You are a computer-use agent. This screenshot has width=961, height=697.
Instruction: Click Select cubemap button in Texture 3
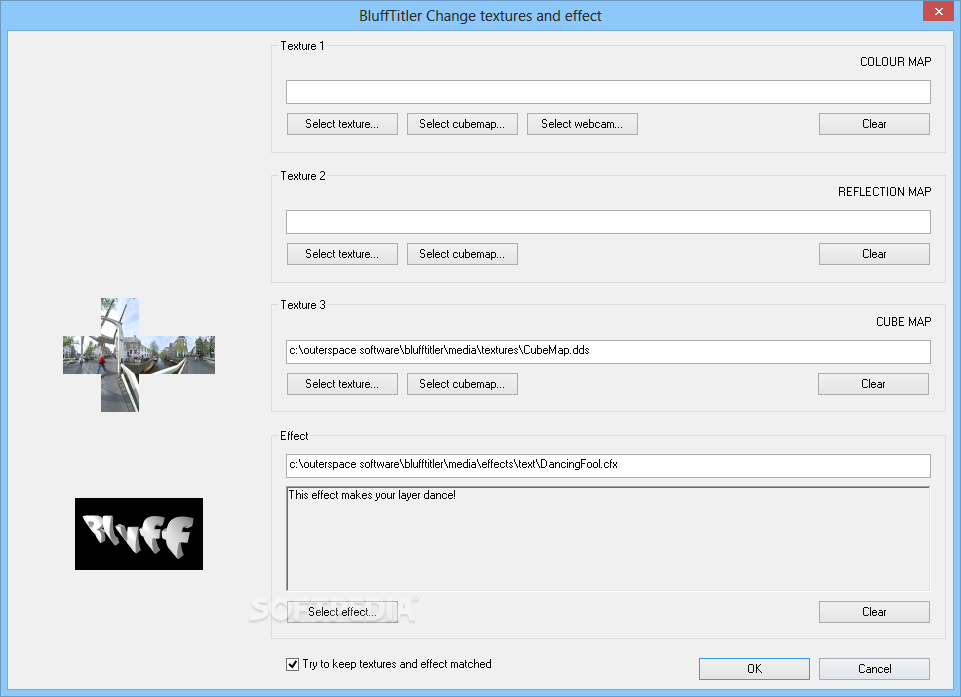pos(462,384)
